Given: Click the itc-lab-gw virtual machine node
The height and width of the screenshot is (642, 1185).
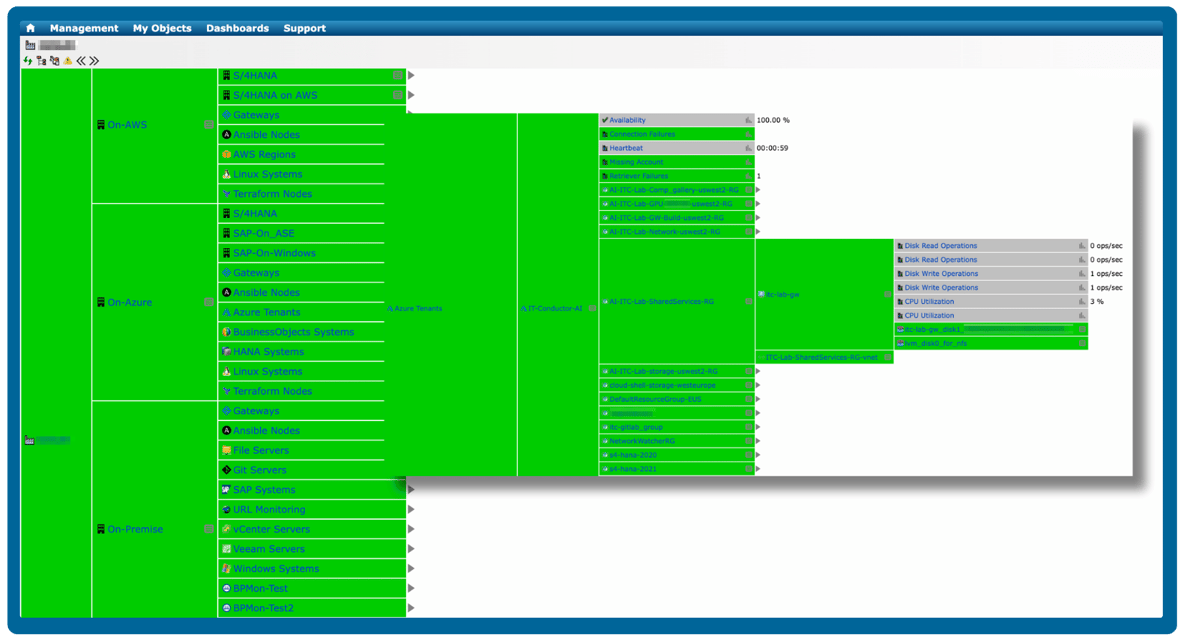Looking at the screenshot, I should click(782, 295).
